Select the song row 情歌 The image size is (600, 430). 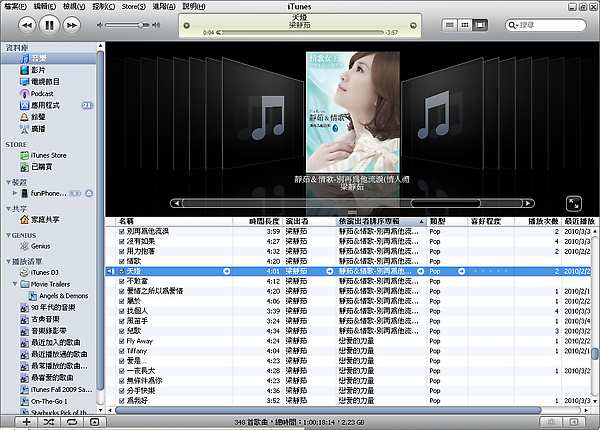click(348, 261)
